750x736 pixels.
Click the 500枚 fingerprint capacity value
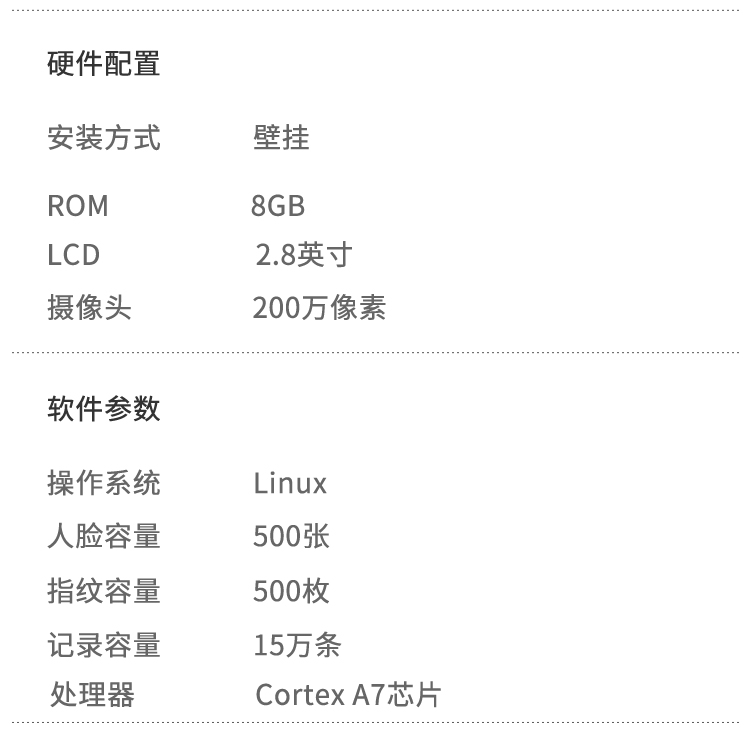coord(291,591)
